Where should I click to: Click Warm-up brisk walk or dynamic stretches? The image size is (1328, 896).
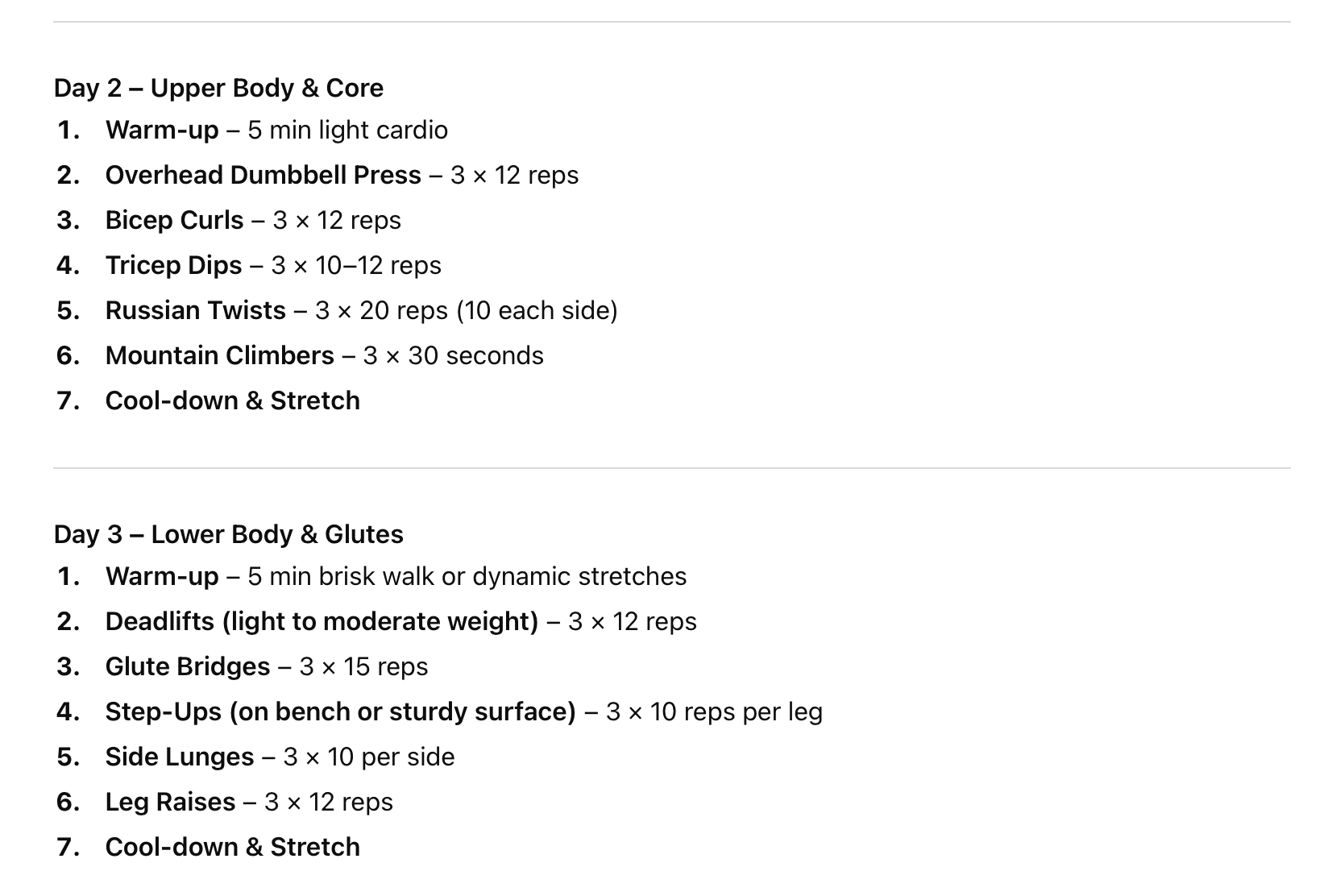click(396, 576)
